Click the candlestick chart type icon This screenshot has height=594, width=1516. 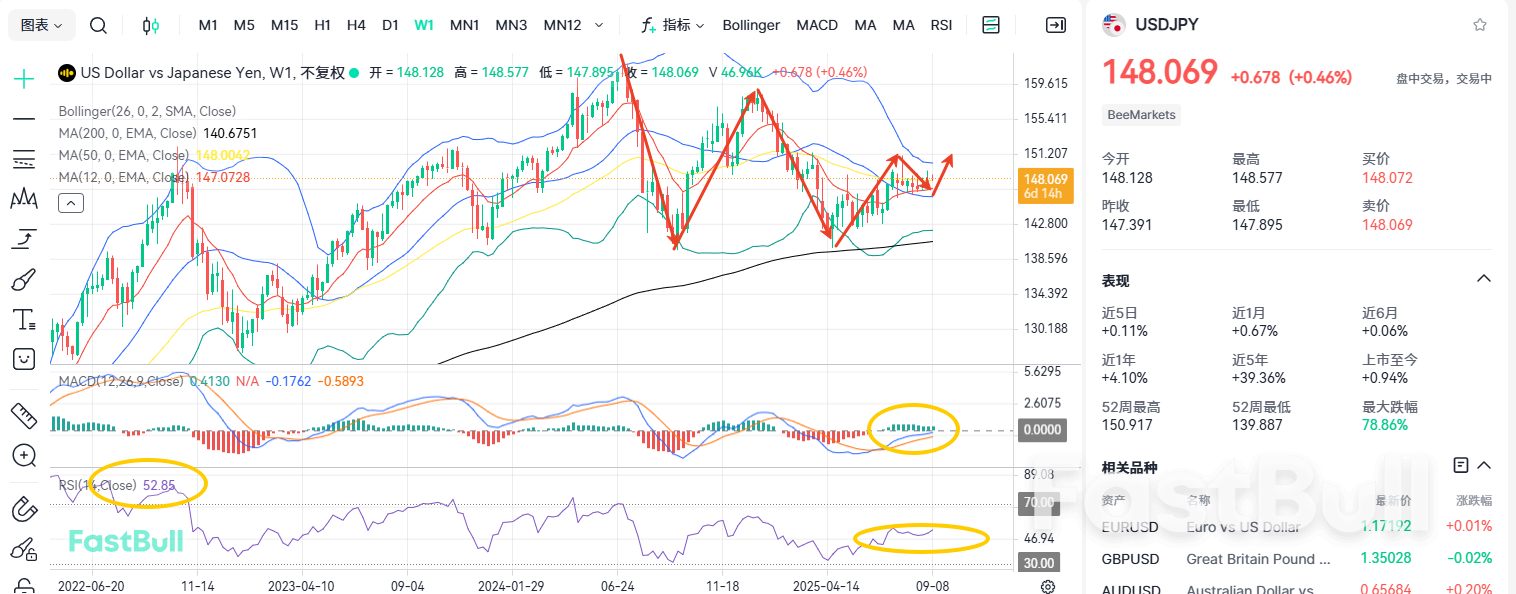click(150, 25)
